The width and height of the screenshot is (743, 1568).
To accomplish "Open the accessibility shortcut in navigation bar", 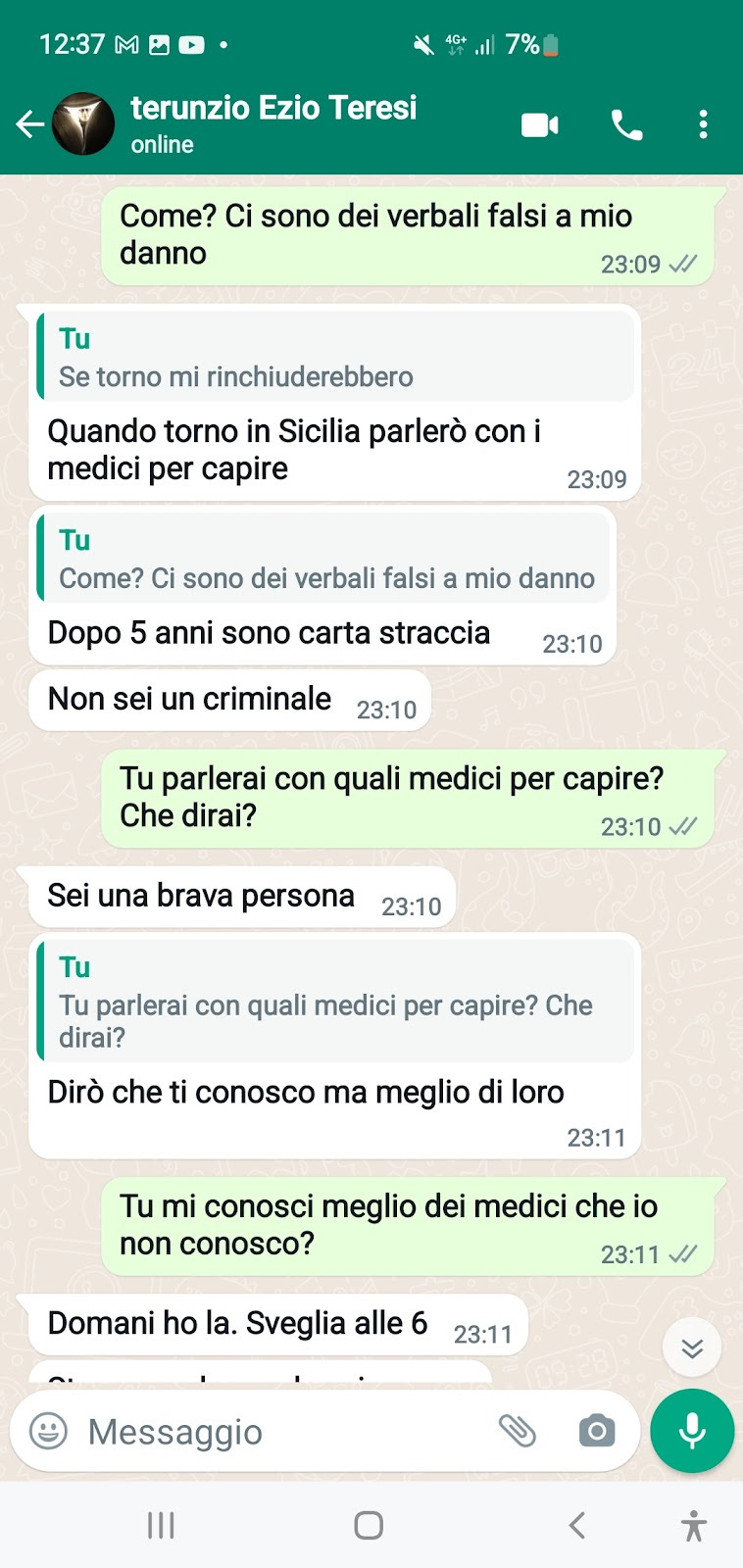I will (x=694, y=1526).
